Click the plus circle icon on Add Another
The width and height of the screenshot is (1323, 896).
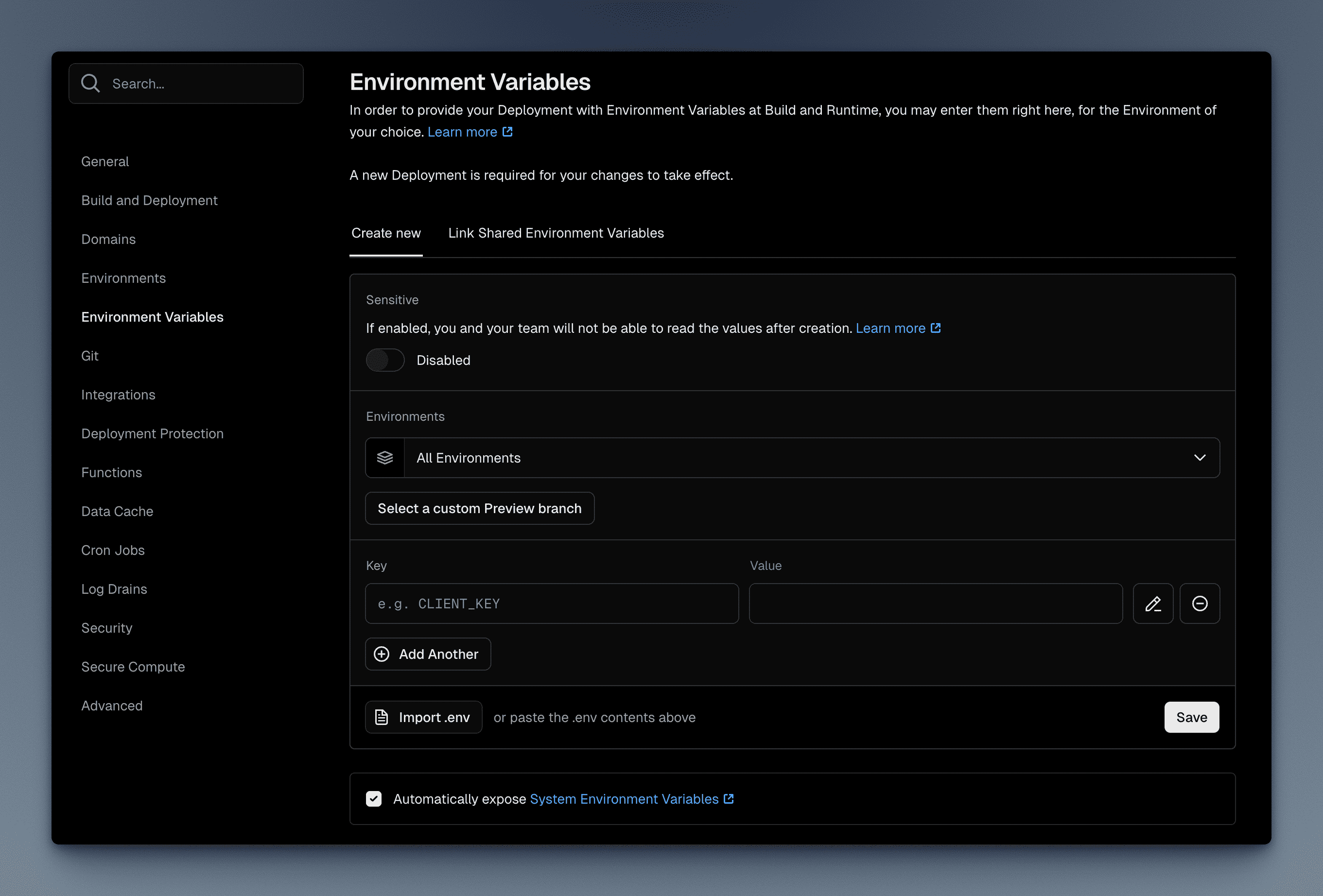pyautogui.click(x=382, y=654)
